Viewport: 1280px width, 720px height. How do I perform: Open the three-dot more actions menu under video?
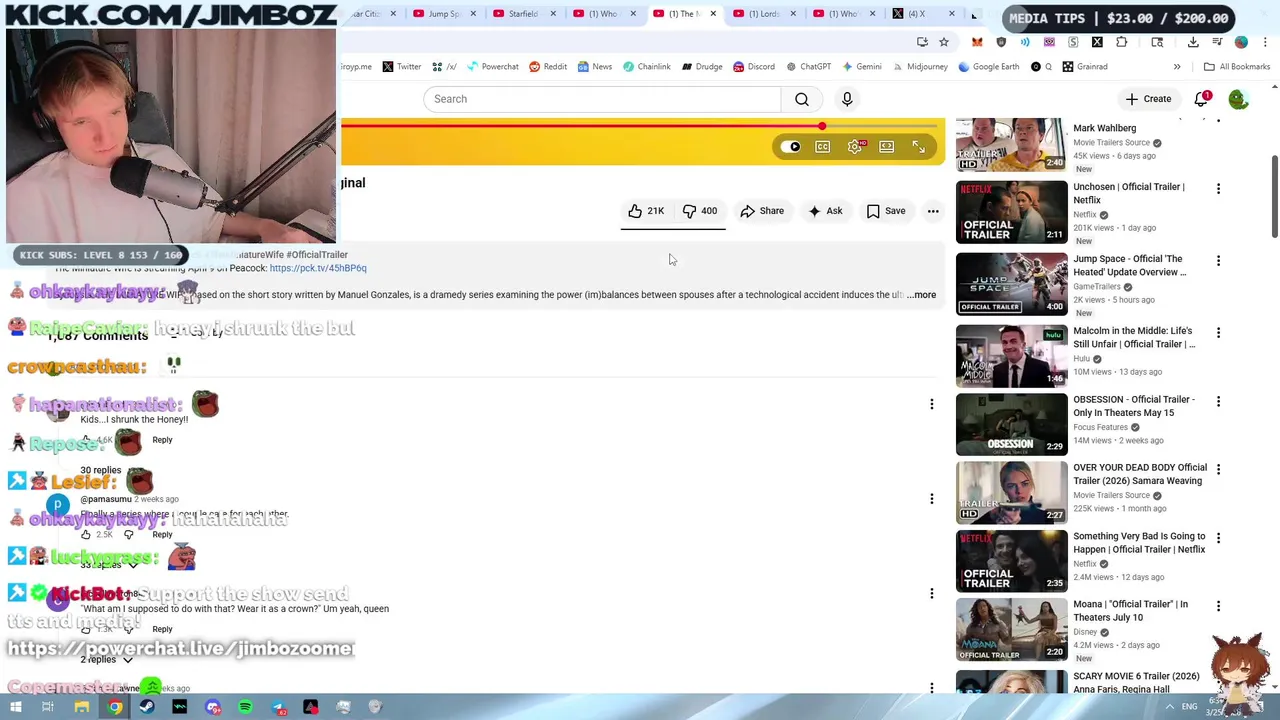[933, 211]
